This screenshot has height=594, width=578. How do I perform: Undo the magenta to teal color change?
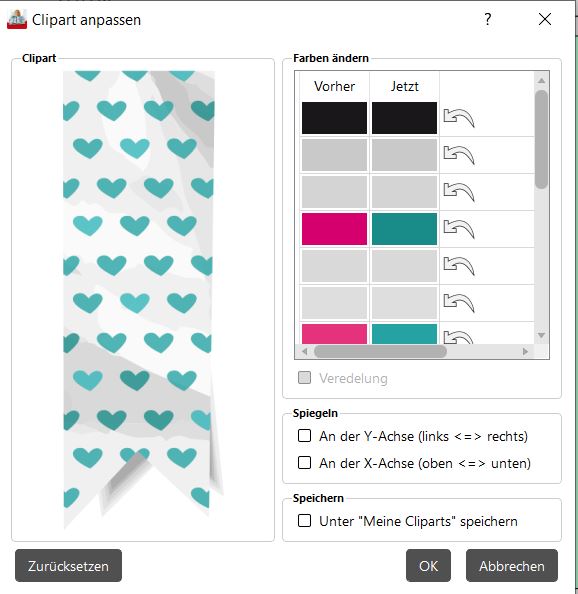tap(459, 229)
